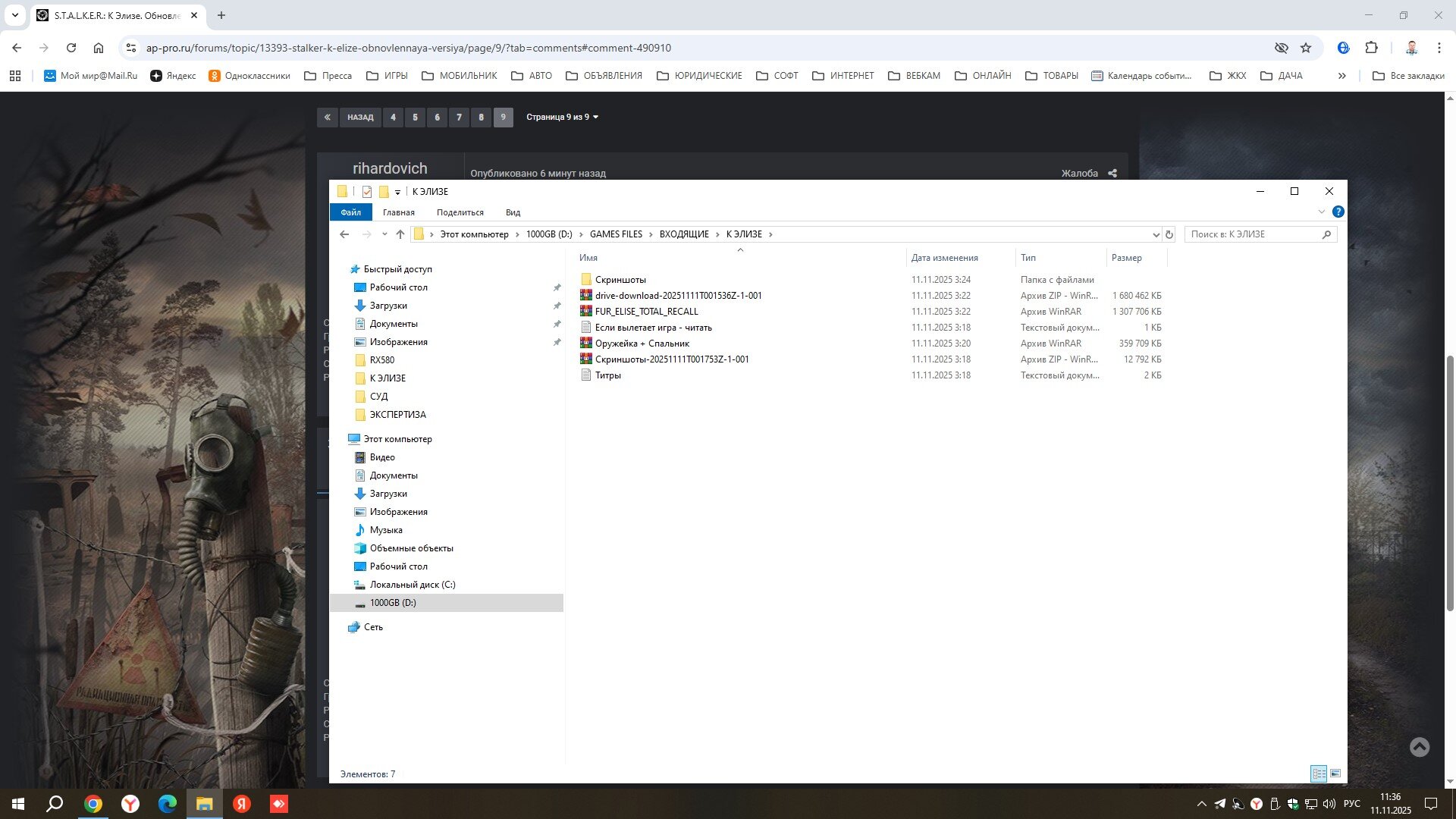Open the Explorer Help question mark icon
Viewport: 1456px width, 819px height.
(x=1338, y=212)
